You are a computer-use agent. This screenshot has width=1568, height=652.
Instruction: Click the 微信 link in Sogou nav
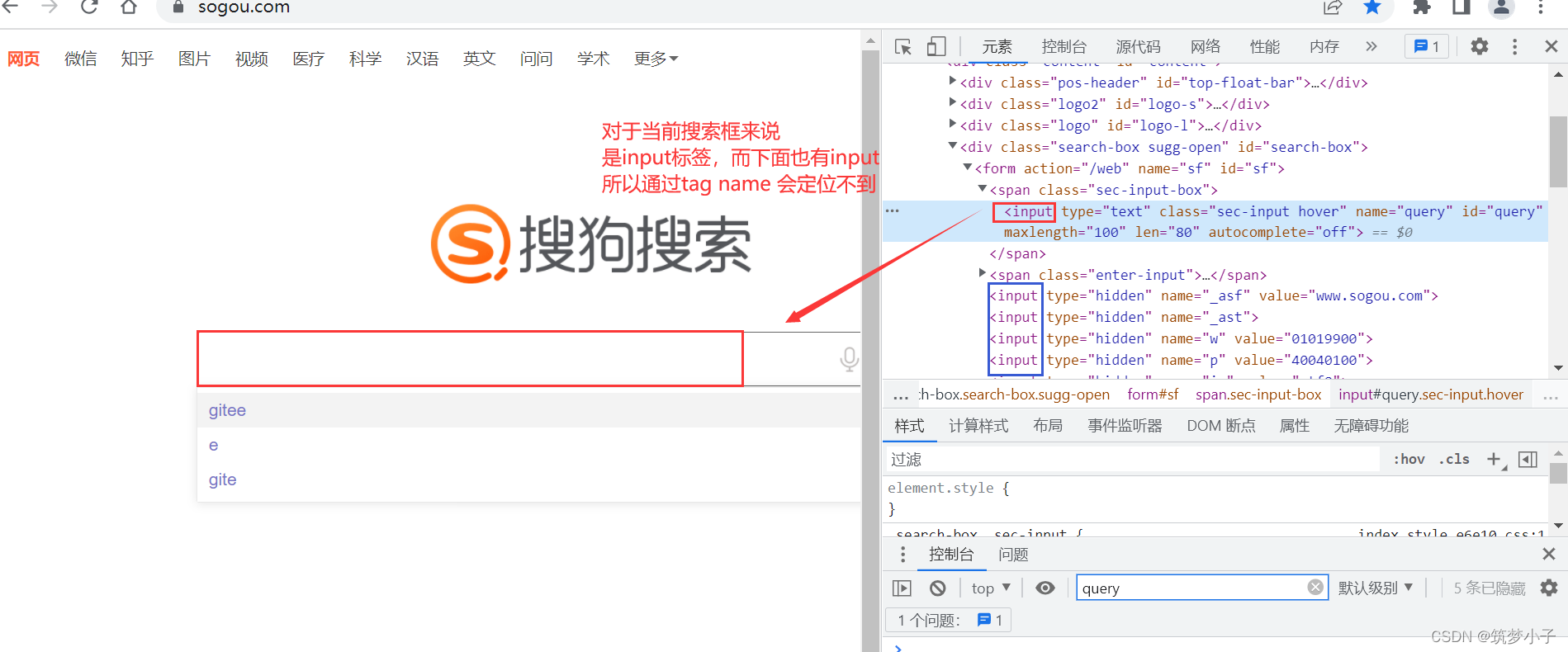pos(80,59)
